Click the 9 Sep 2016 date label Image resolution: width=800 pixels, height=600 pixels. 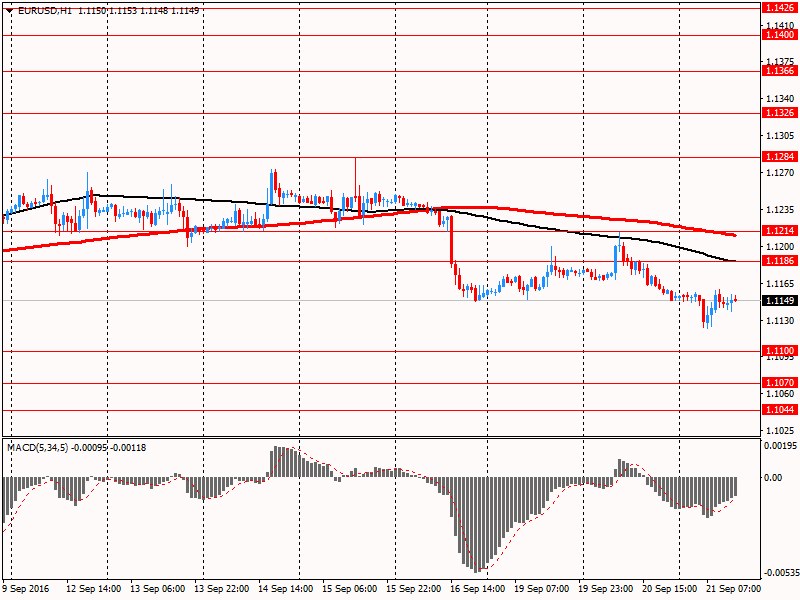tap(26, 589)
